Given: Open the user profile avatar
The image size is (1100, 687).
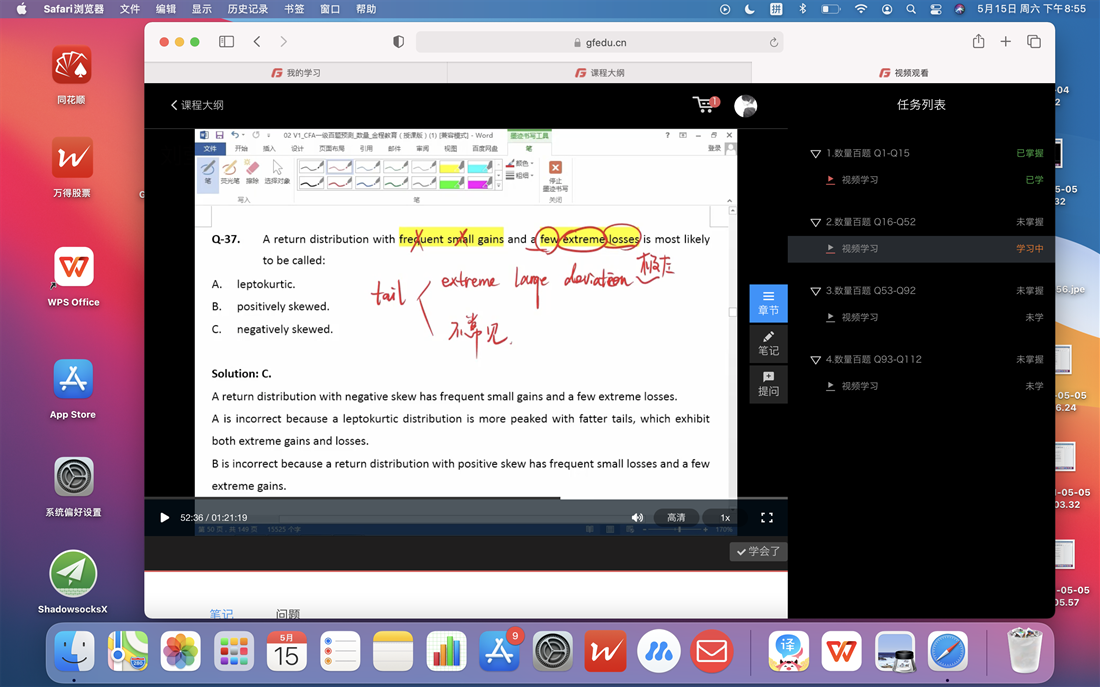Looking at the screenshot, I should click(746, 106).
